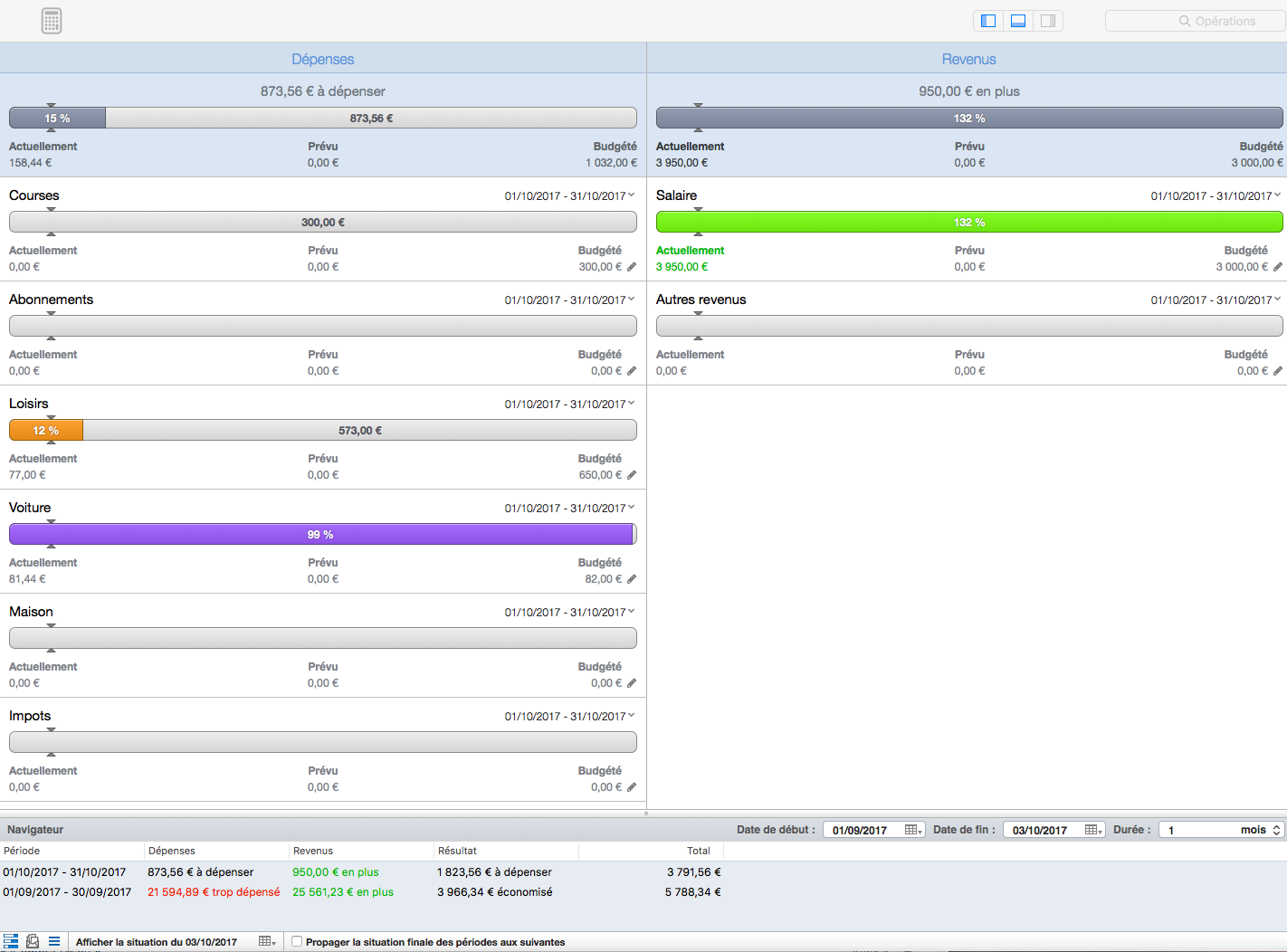
Task: Click the purple Voiture 99 % progress bar
Action: click(322, 535)
